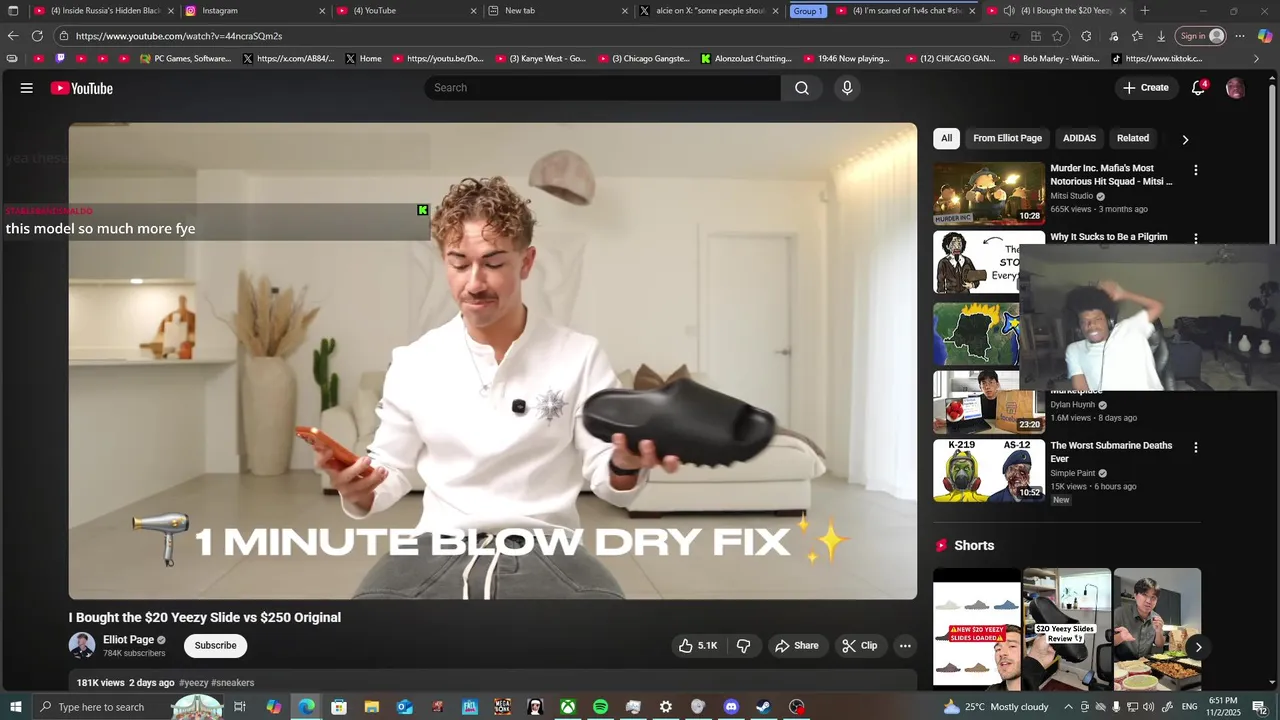Switch to the Instagram browser tab
Image resolution: width=1280 pixels, height=720 pixels.
[255, 11]
